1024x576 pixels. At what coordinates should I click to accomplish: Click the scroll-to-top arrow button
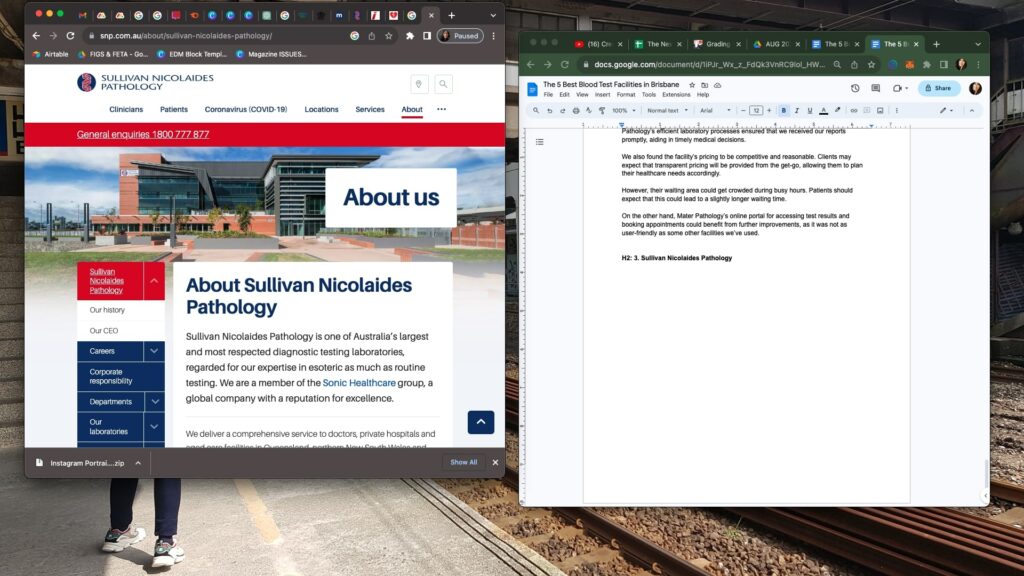click(481, 422)
